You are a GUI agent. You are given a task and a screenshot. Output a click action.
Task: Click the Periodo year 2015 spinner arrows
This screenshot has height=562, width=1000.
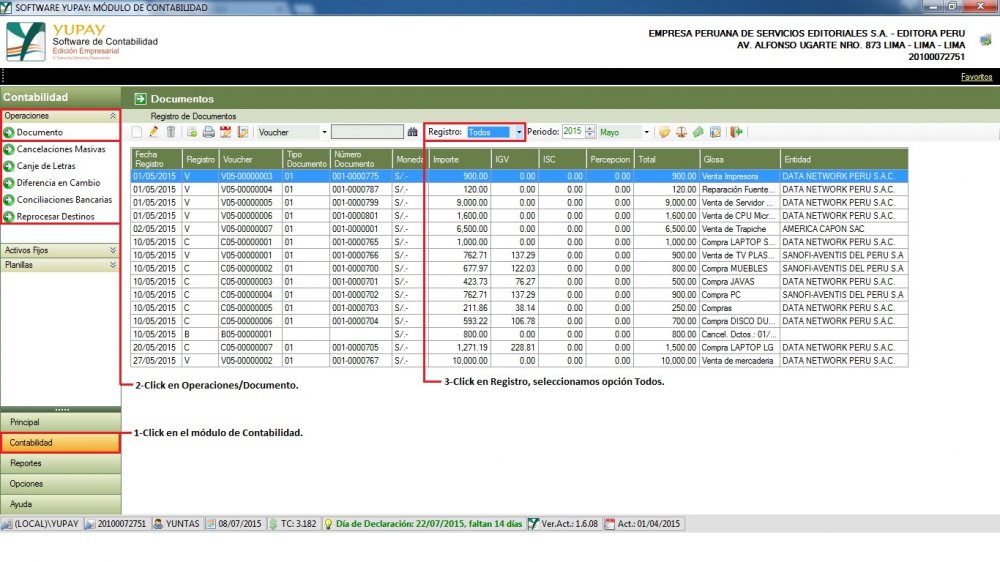[x=590, y=132]
